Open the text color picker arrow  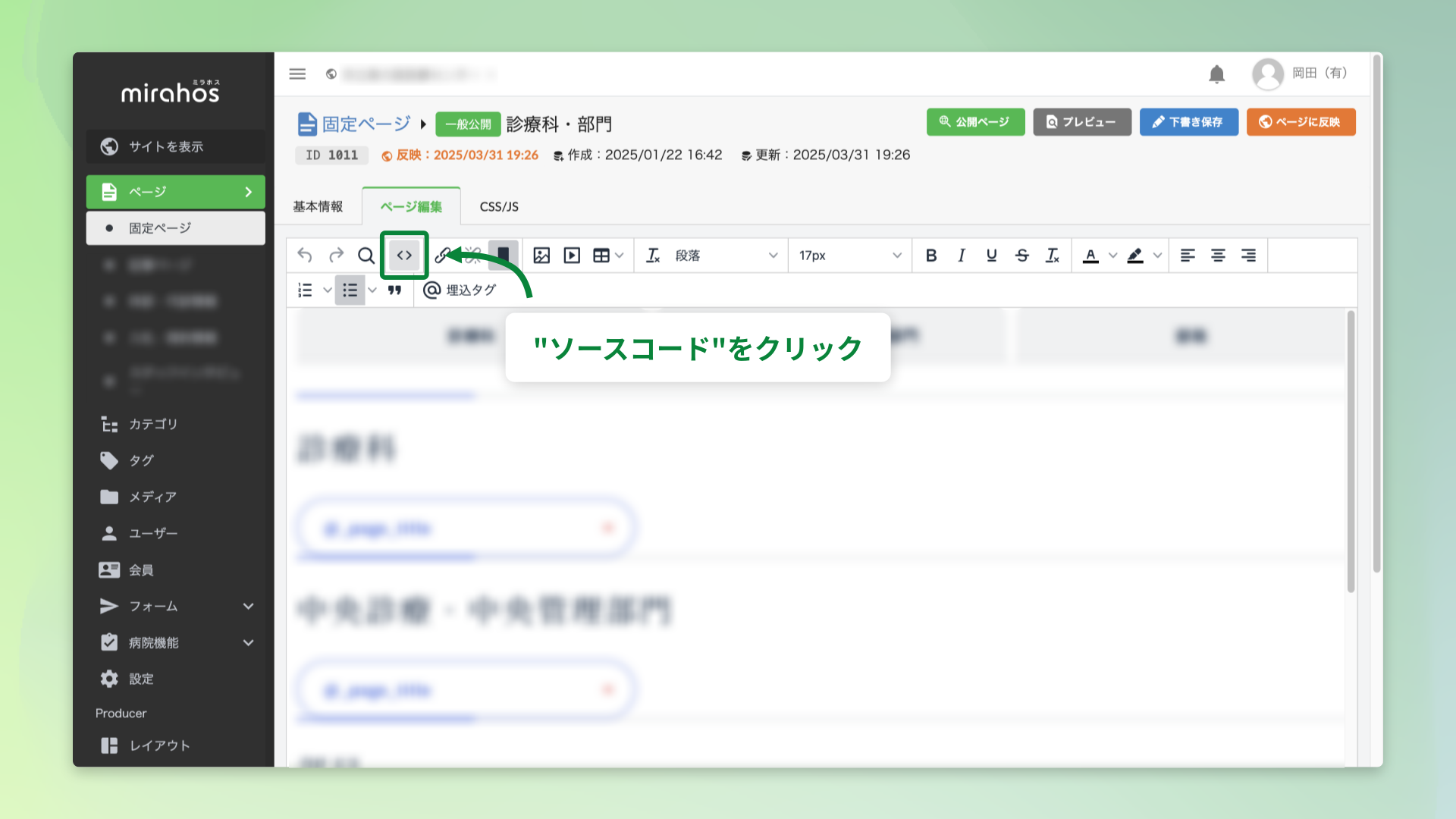pos(1112,256)
